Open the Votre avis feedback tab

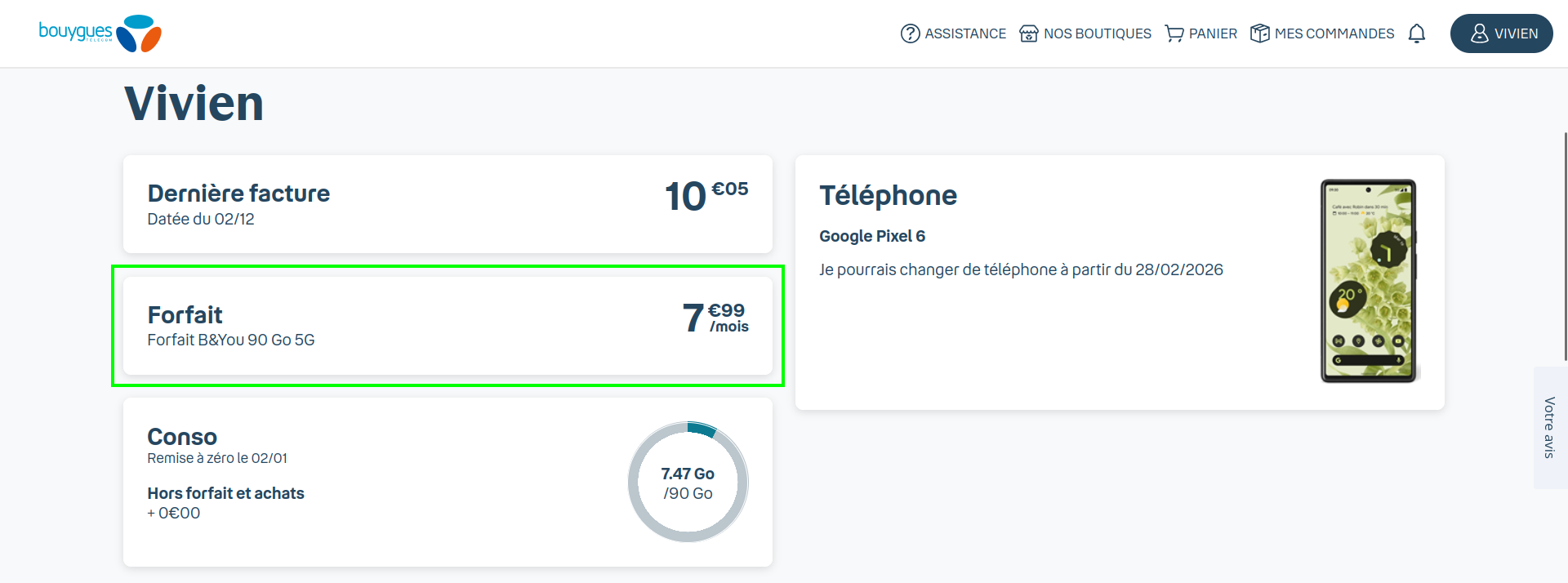[1549, 427]
